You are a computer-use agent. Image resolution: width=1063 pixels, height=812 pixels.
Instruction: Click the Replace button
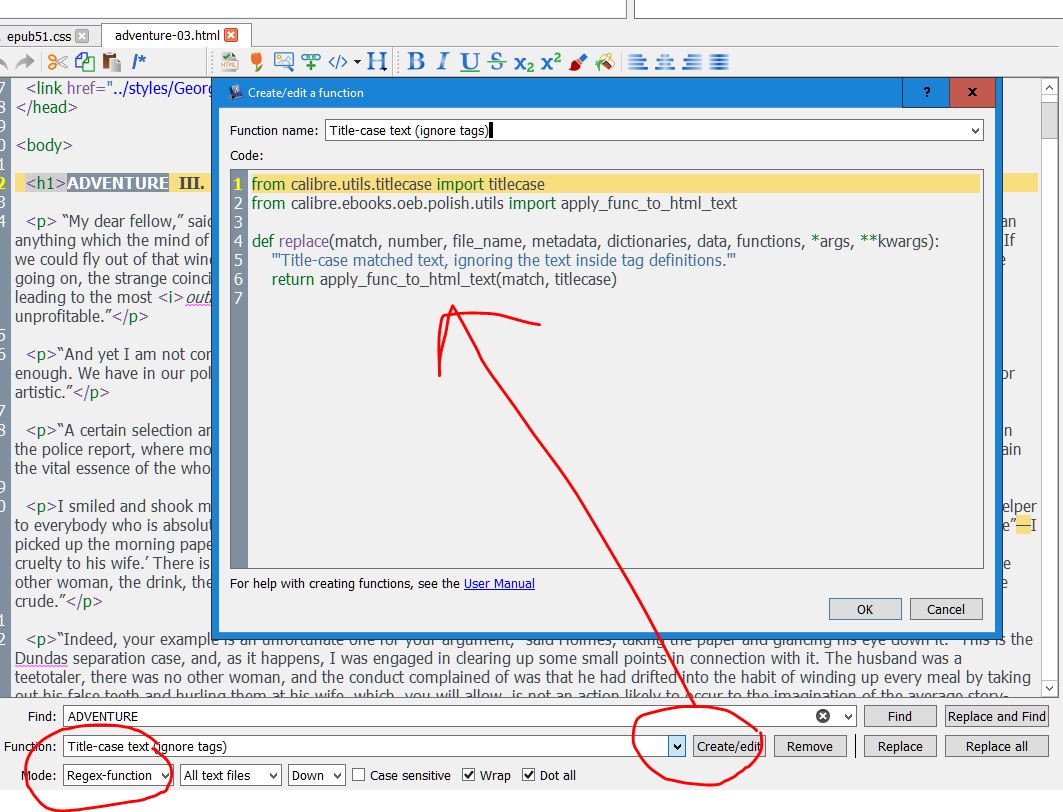[x=900, y=746]
